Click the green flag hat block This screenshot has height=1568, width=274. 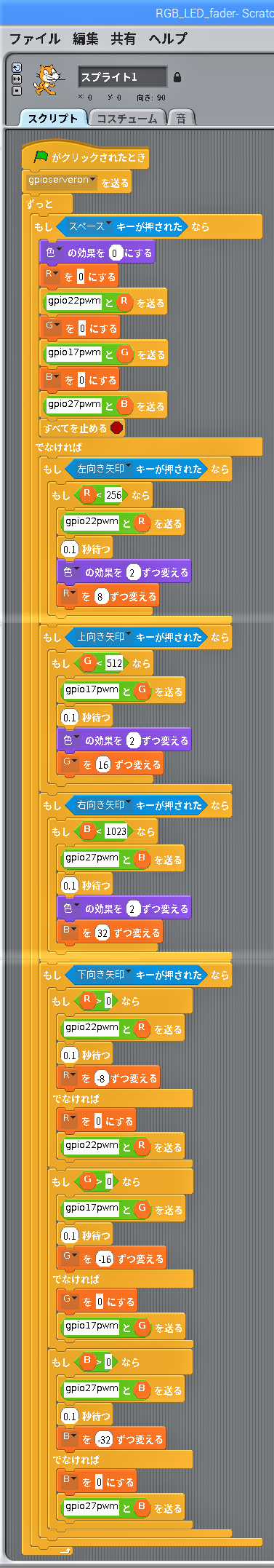pyautogui.click(x=85, y=157)
